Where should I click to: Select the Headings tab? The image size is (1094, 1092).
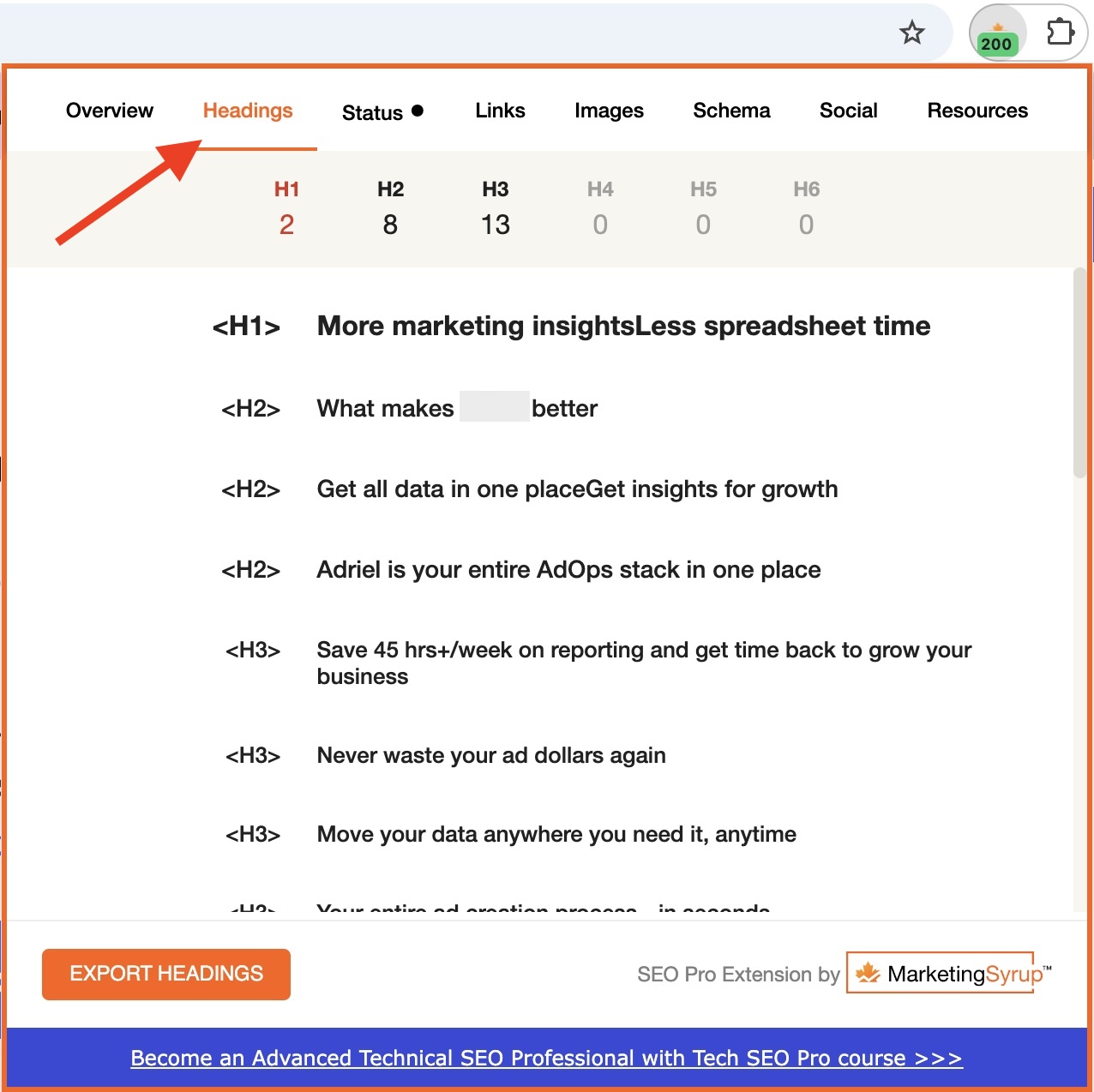248,111
